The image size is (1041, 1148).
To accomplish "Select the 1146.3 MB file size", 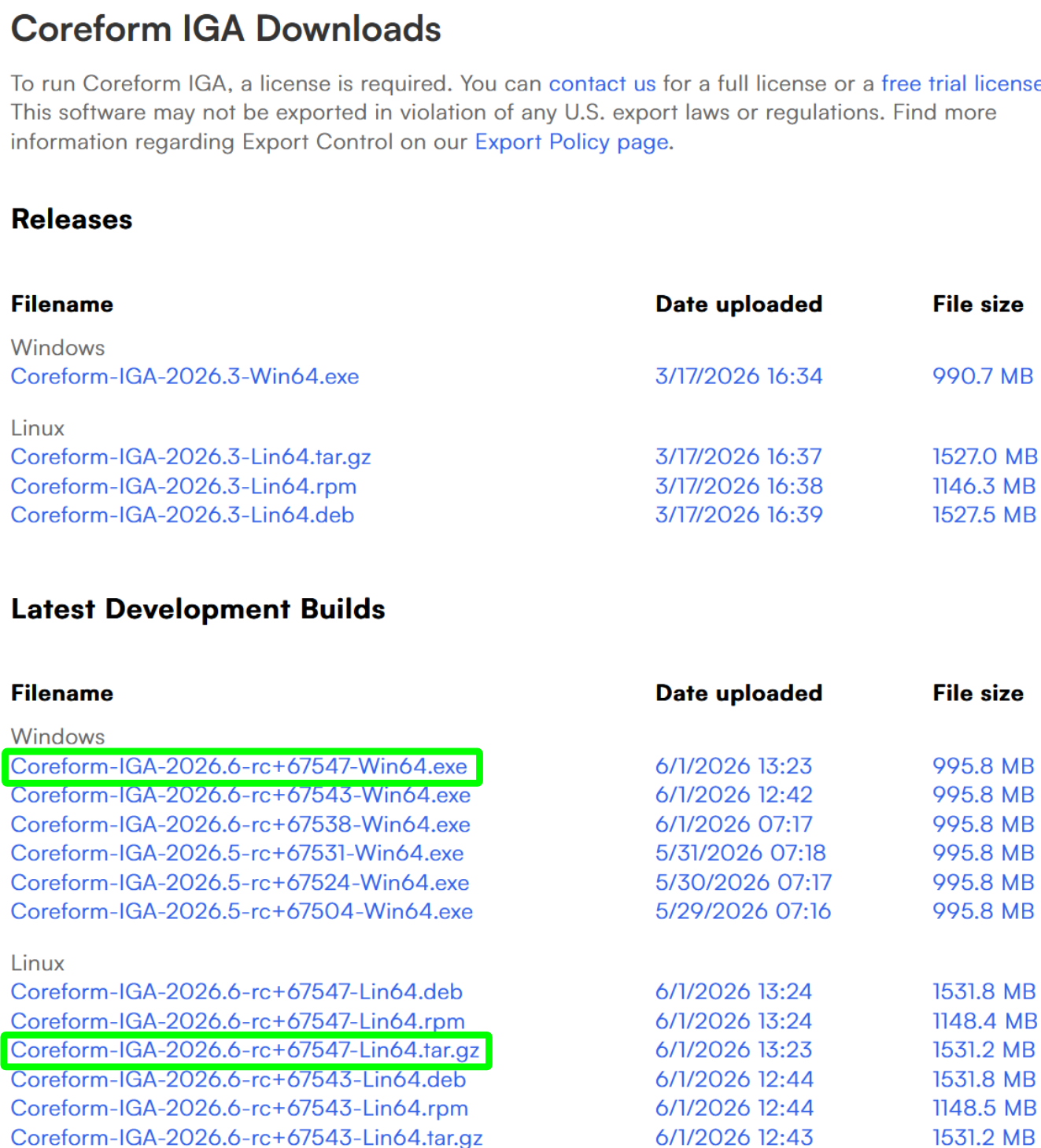I will (984, 486).
